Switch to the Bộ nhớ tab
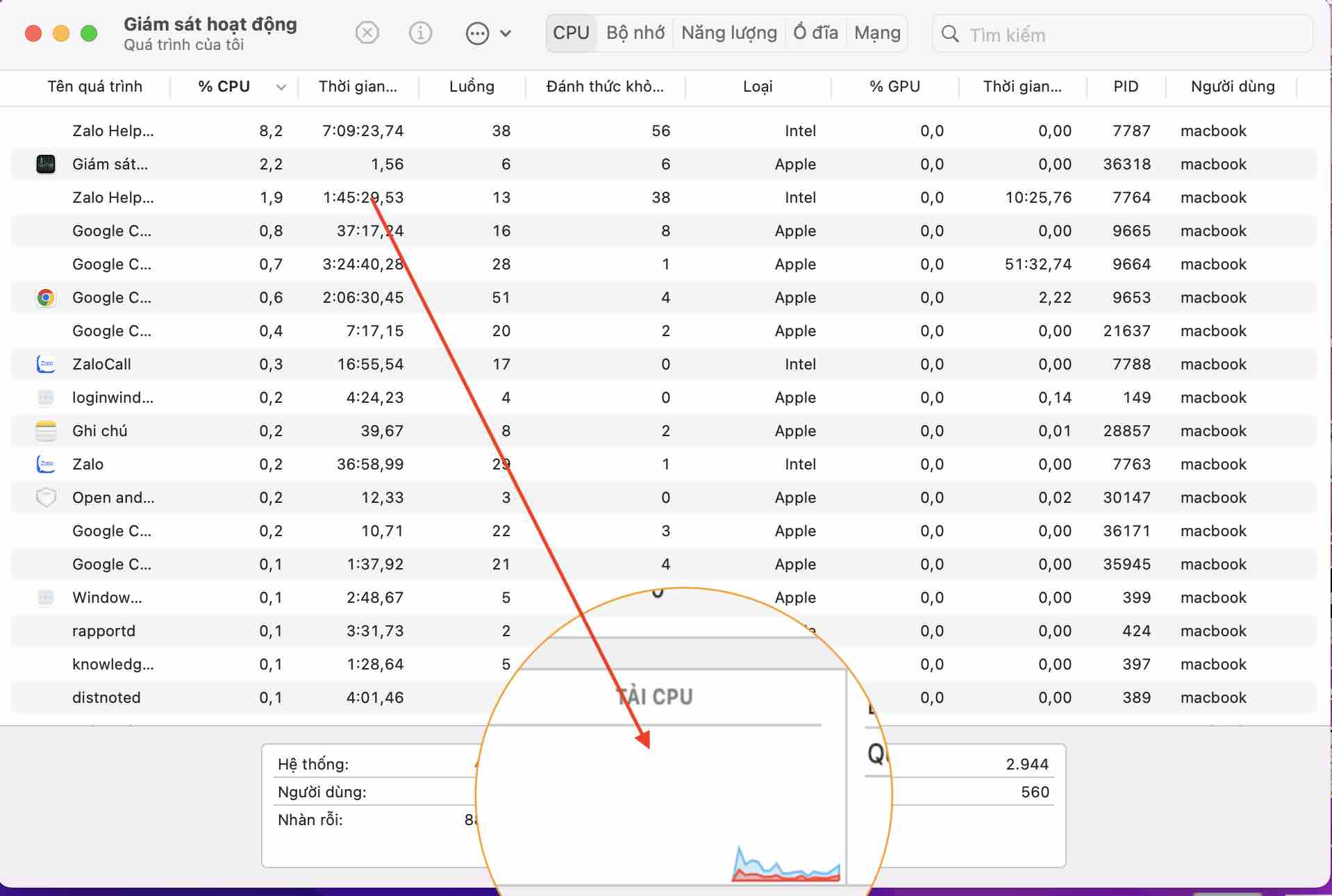Viewport: 1332px width, 896px height. click(x=635, y=33)
